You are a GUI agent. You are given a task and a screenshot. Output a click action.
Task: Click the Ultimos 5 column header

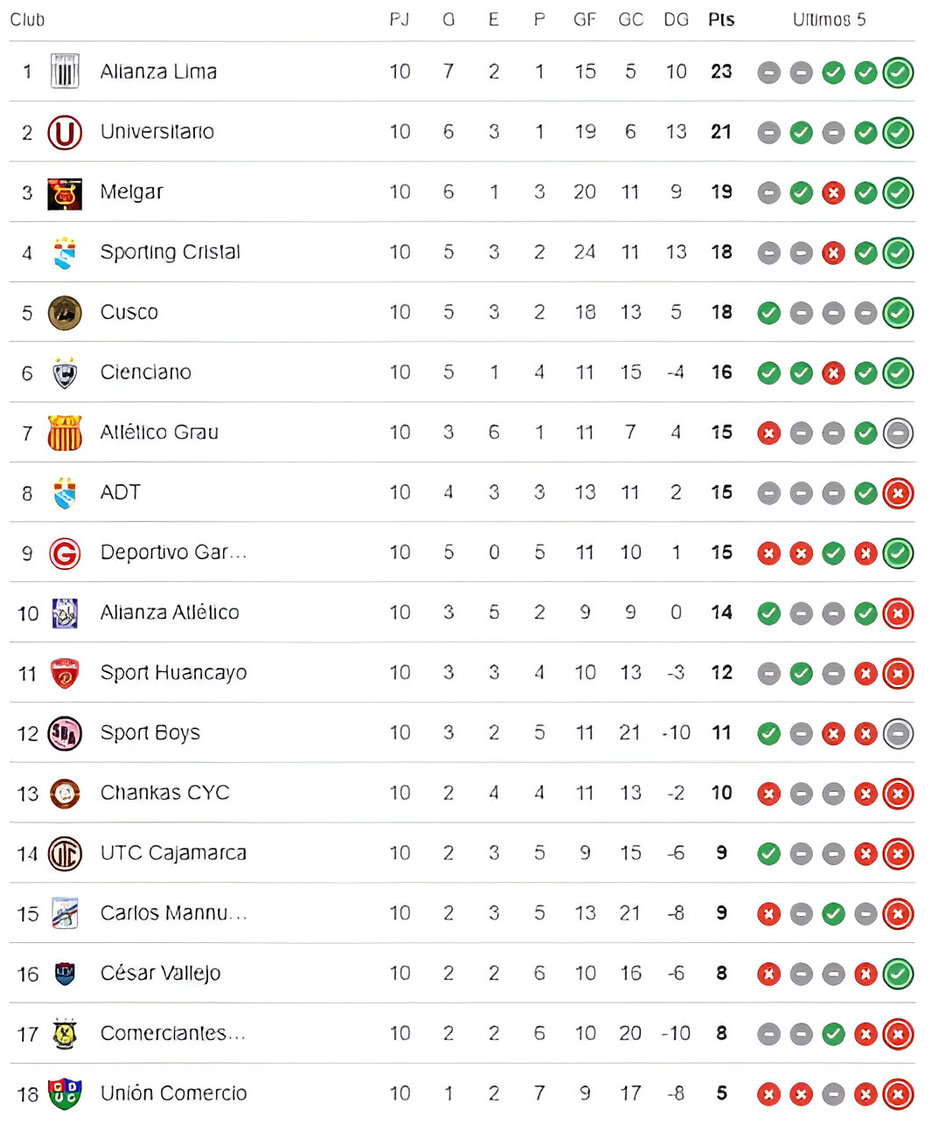(829, 20)
